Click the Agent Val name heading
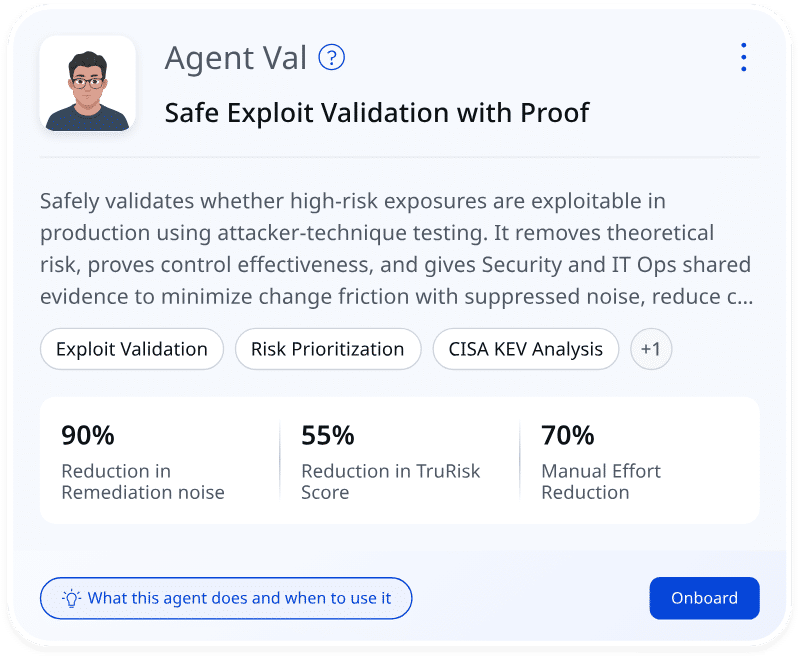 click(236, 59)
